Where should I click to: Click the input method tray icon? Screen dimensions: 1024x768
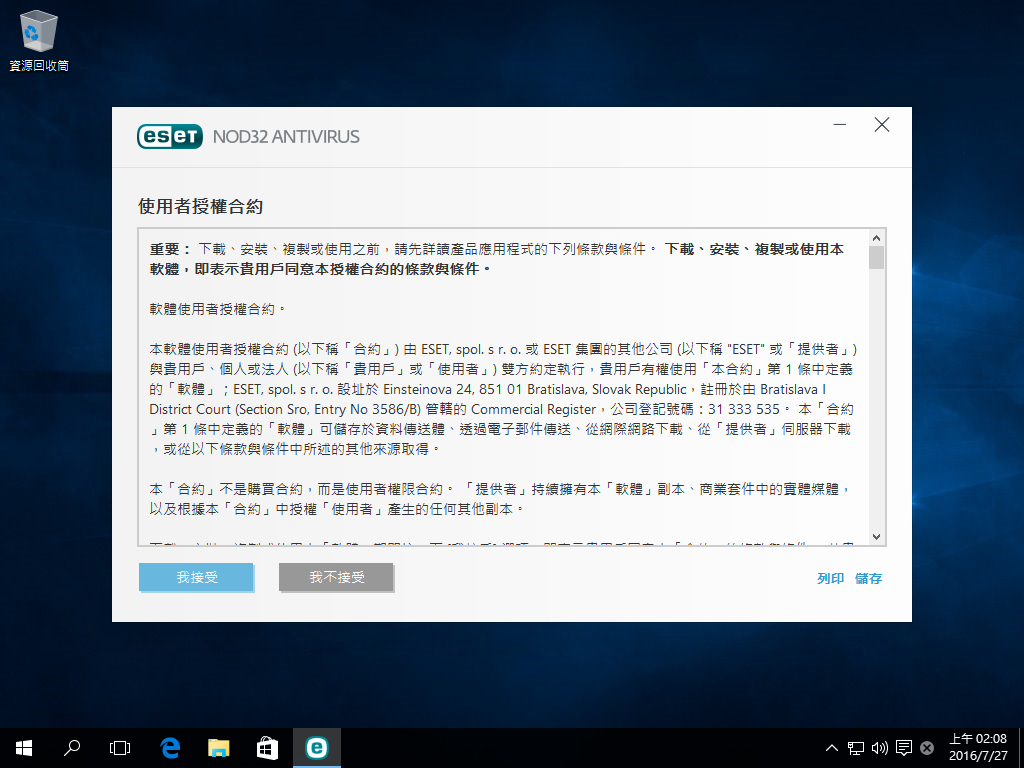pos(927,748)
